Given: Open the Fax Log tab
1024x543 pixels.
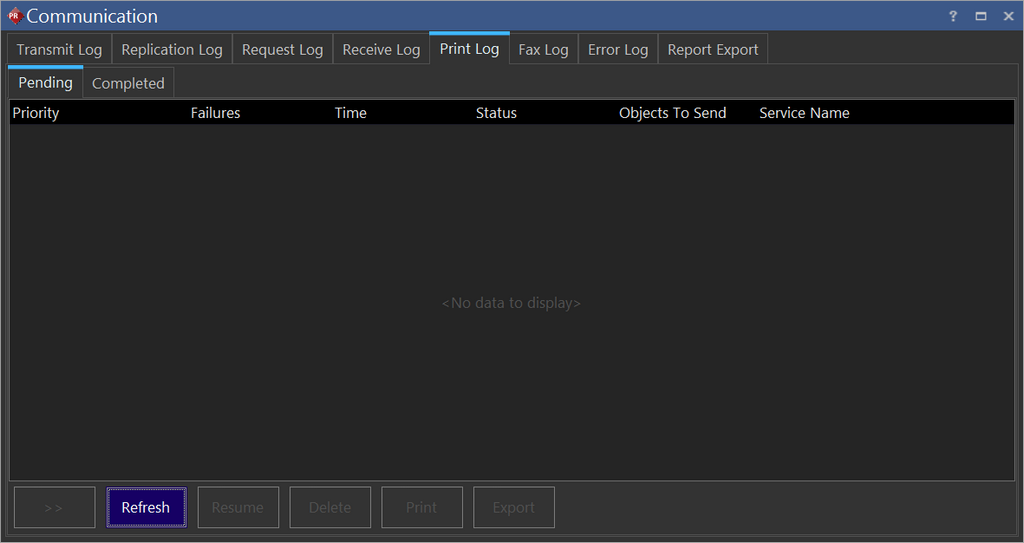Looking at the screenshot, I should tap(543, 50).
